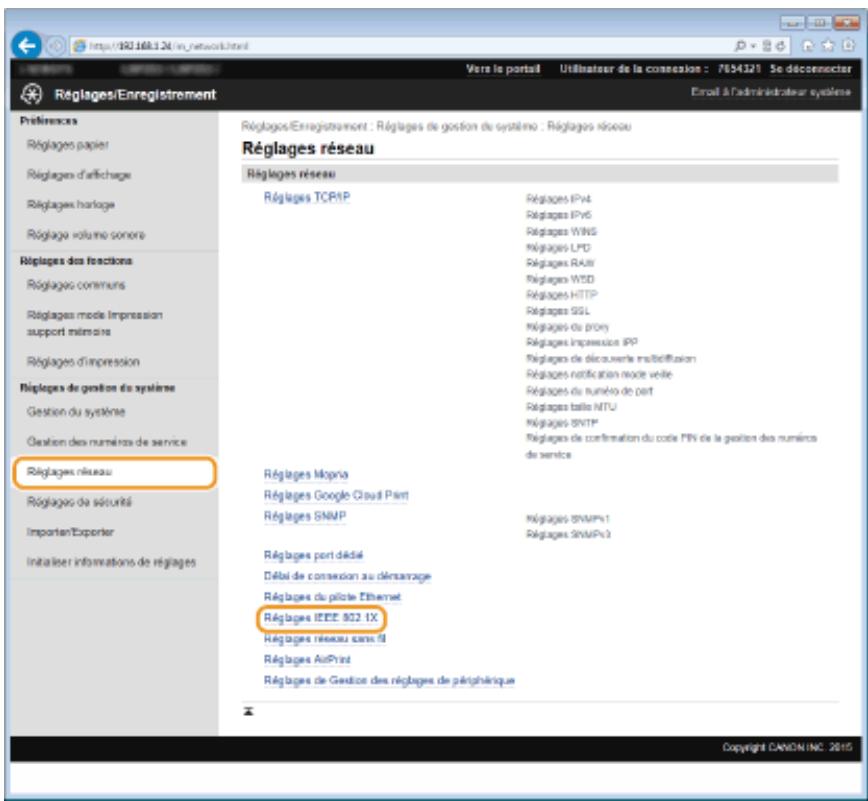Open the Réglages Mopria link
The height and width of the screenshot is (801, 868).
coord(306,474)
